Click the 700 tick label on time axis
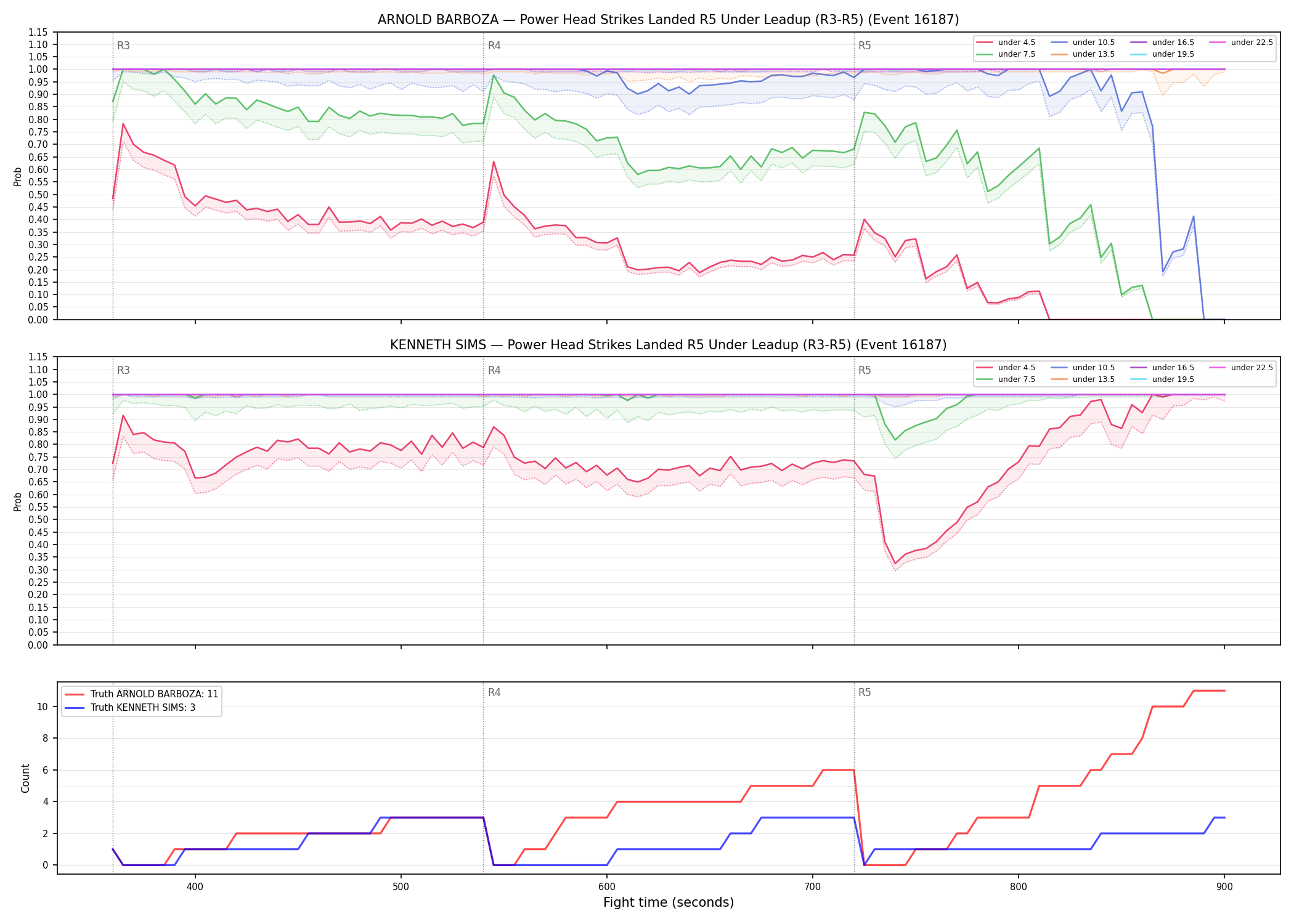 pos(812,887)
